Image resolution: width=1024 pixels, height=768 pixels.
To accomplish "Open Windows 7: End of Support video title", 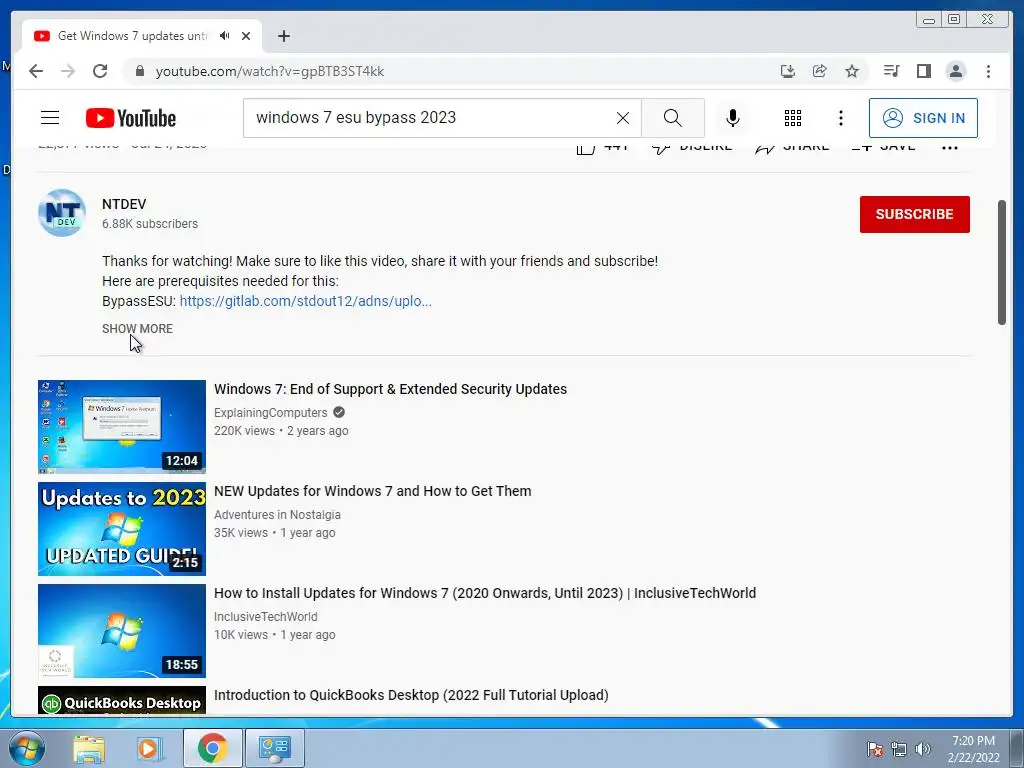I will click(x=391, y=389).
